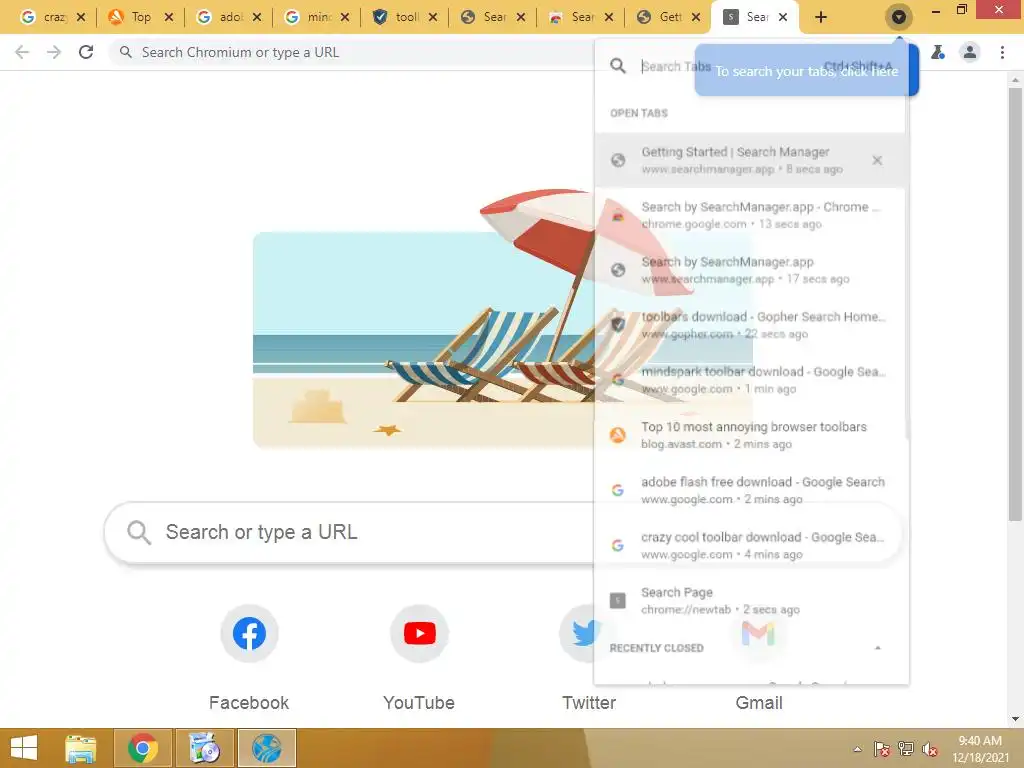
Task: Close the 'mindspark' tab in tab strip
Action: 345,17
